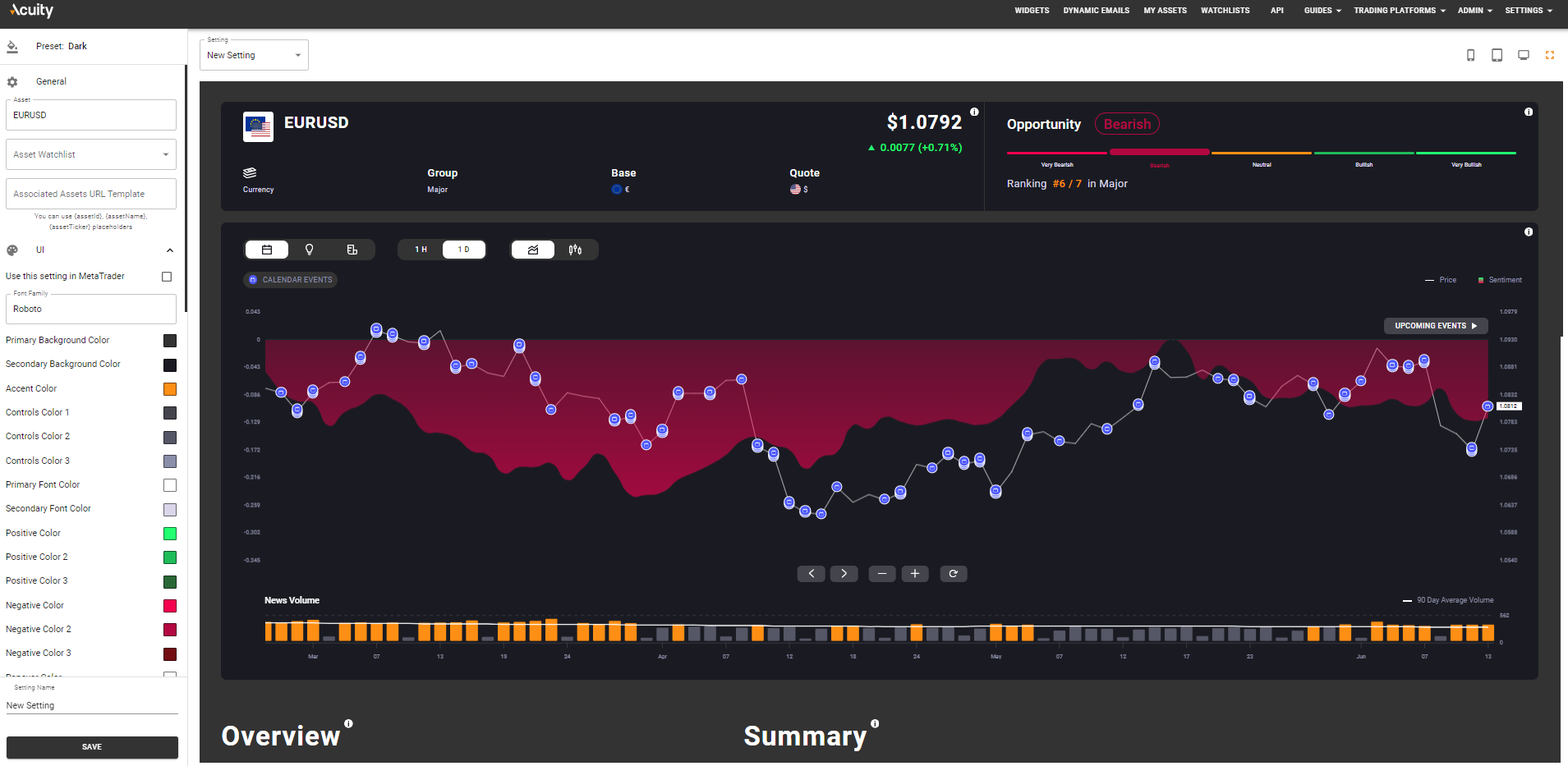Select the mobile phone preview icon
The width and height of the screenshot is (1568, 766).
click(1470, 55)
